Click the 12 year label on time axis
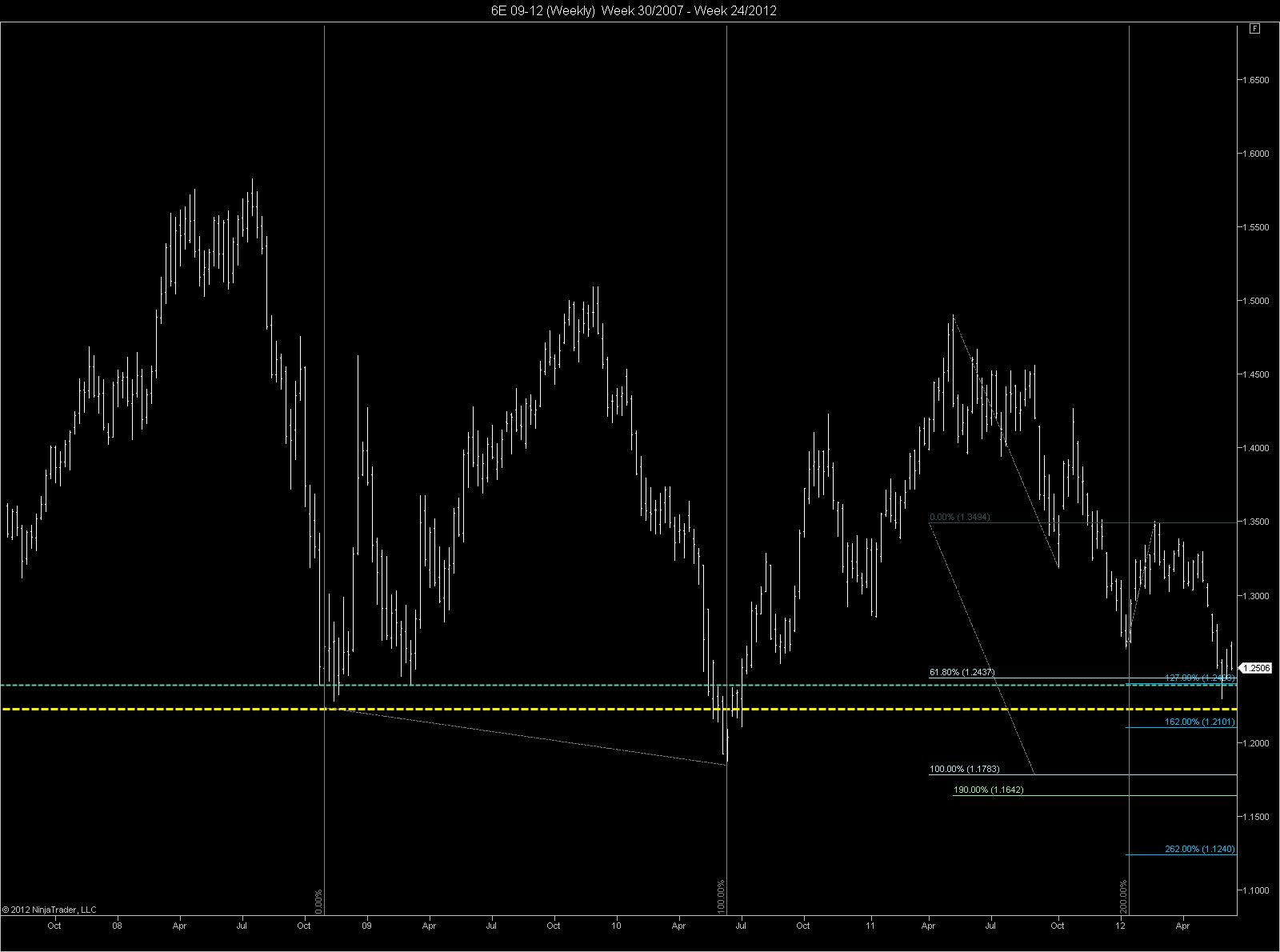 coord(1121,926)
